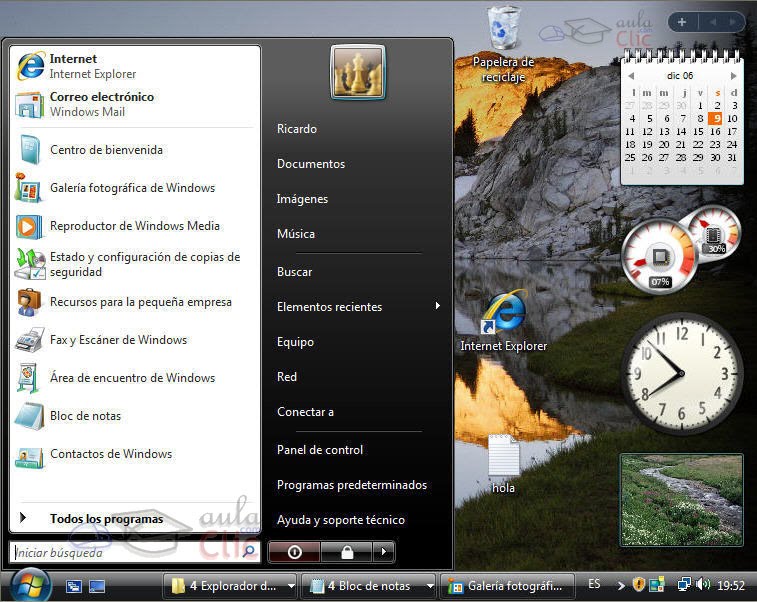Click the sidebar add gadget plus button
Image resolution: width=757 pixels, height=602 pixels.
coord(682,22)
